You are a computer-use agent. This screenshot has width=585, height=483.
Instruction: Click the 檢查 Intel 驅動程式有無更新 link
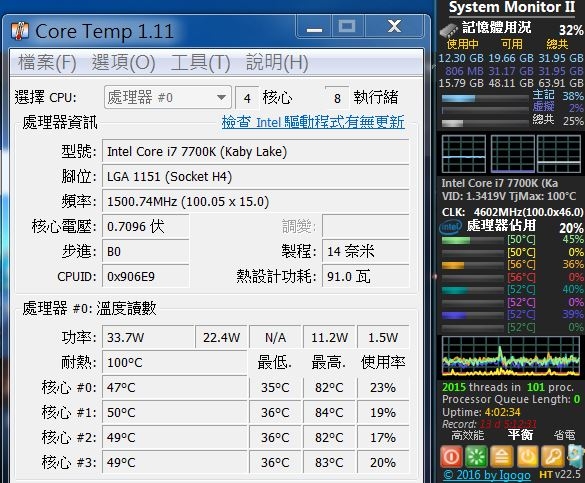313,122
